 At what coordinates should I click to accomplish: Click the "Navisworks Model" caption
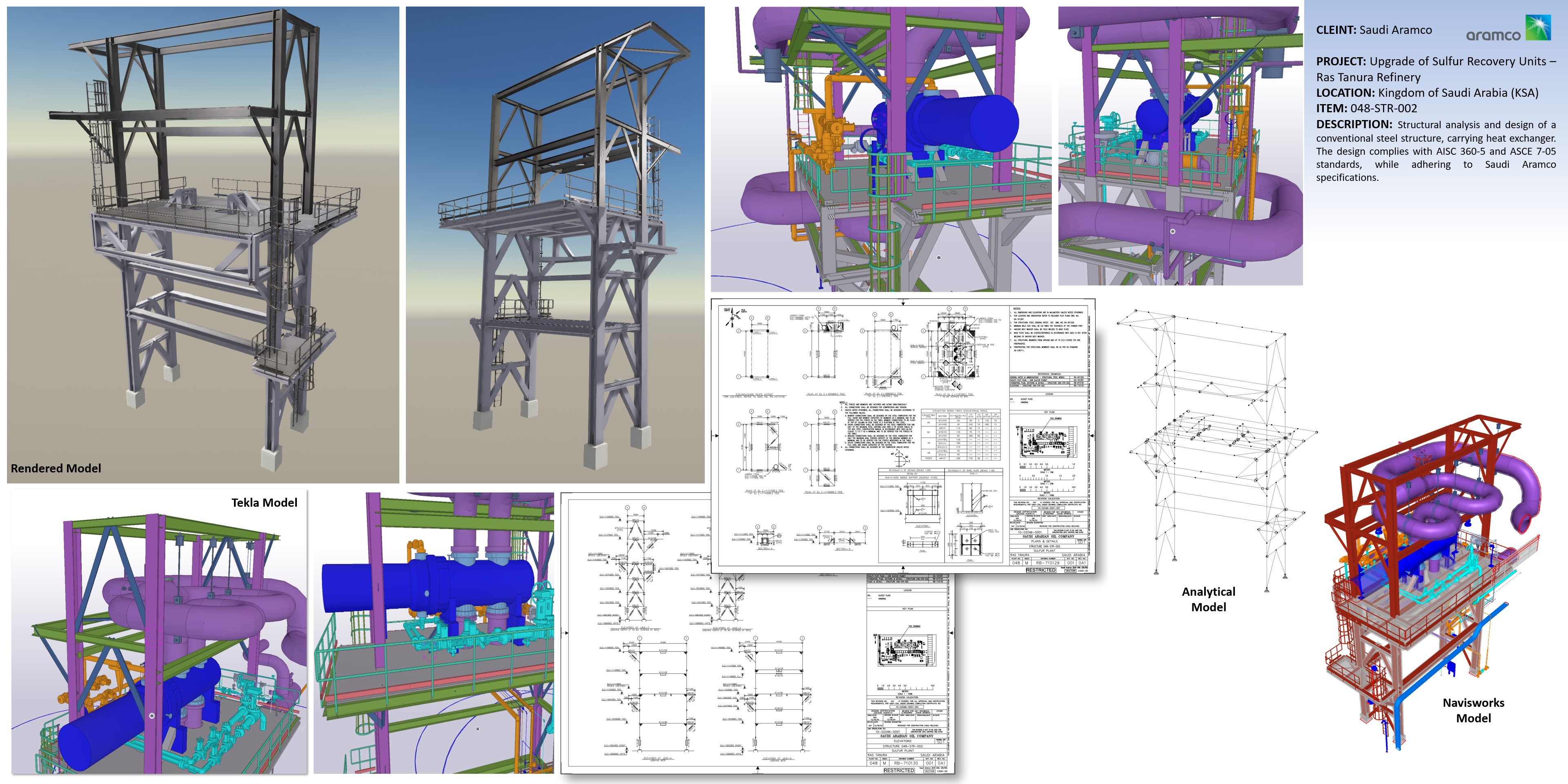coord(1473,710)
